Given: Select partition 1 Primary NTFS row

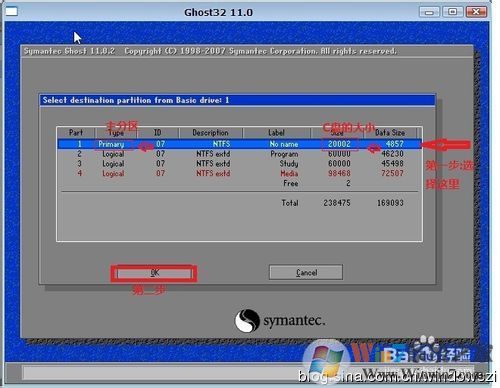Looking at the screenshot, I should (239, 144).
